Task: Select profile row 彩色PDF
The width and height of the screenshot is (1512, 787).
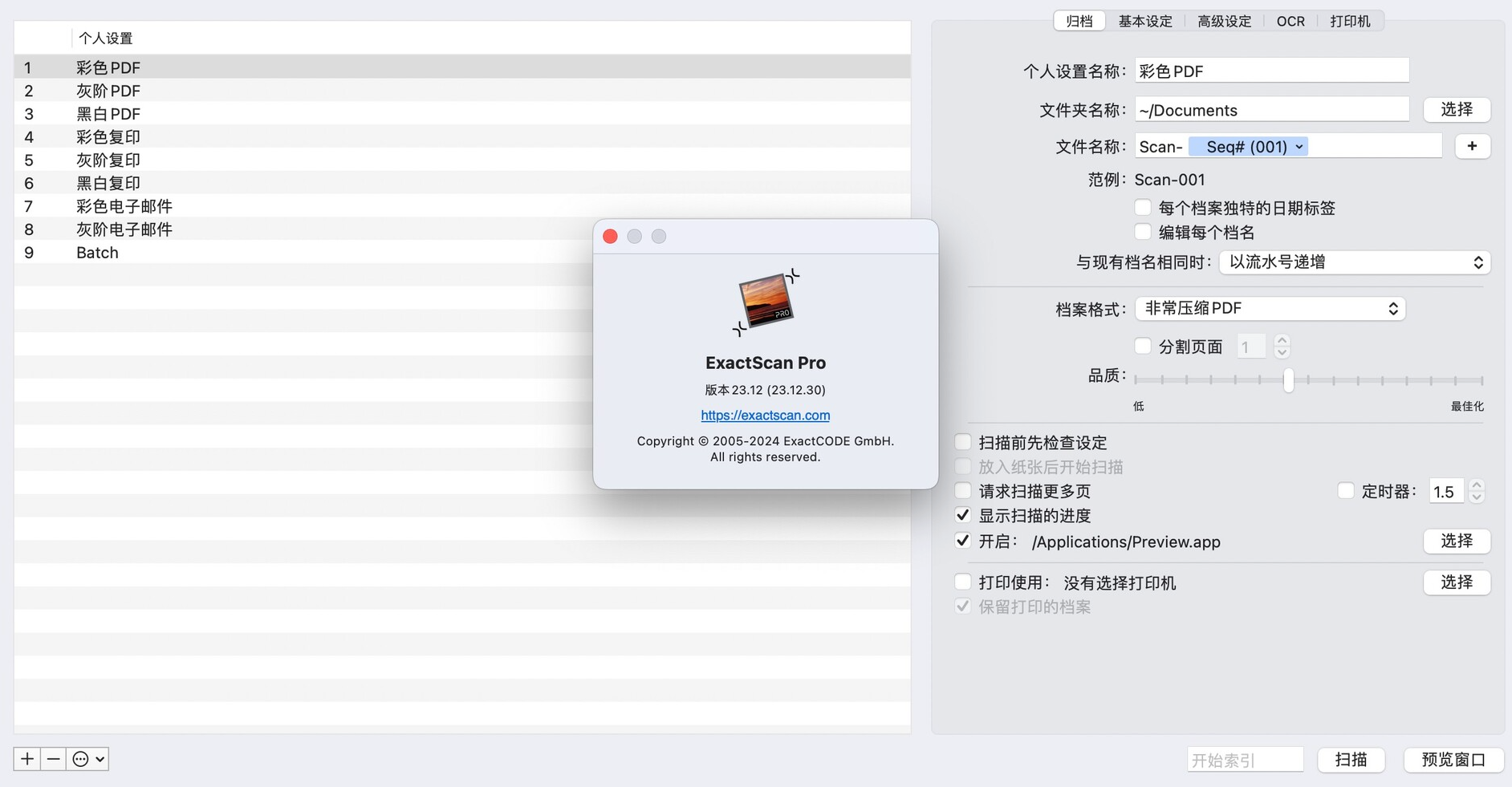Action: [x=462, y=67]
